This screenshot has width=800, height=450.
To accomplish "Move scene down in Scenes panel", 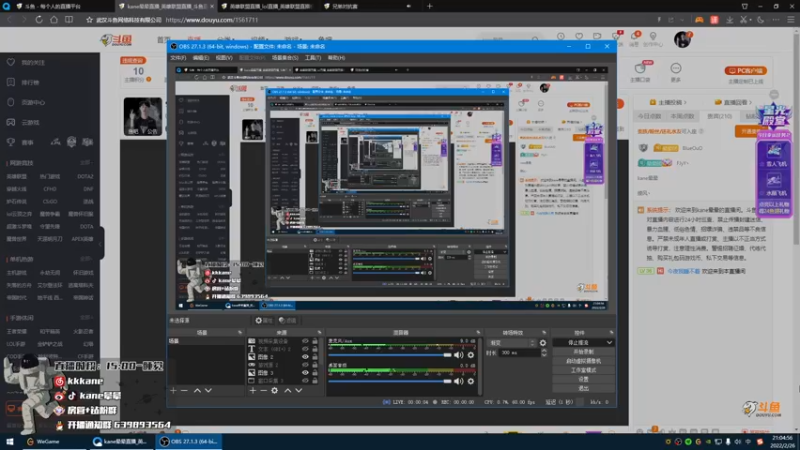I will click(208, 390).
